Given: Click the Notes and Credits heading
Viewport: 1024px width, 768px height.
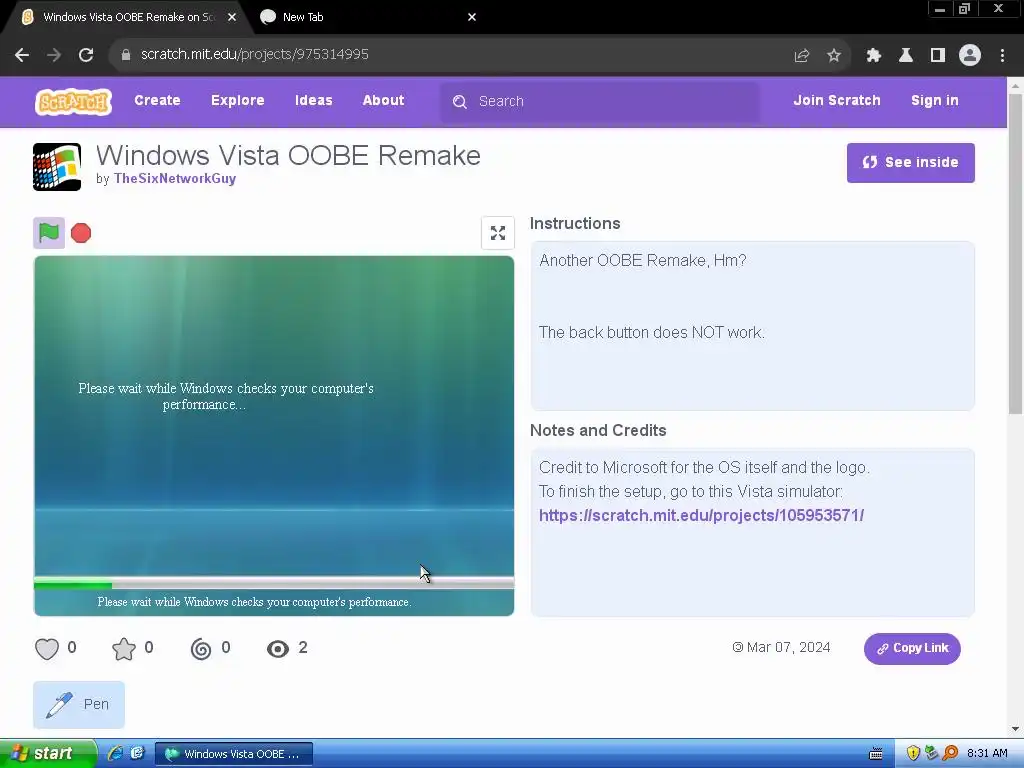Looking at the screenshot, I should pos(598,431).
